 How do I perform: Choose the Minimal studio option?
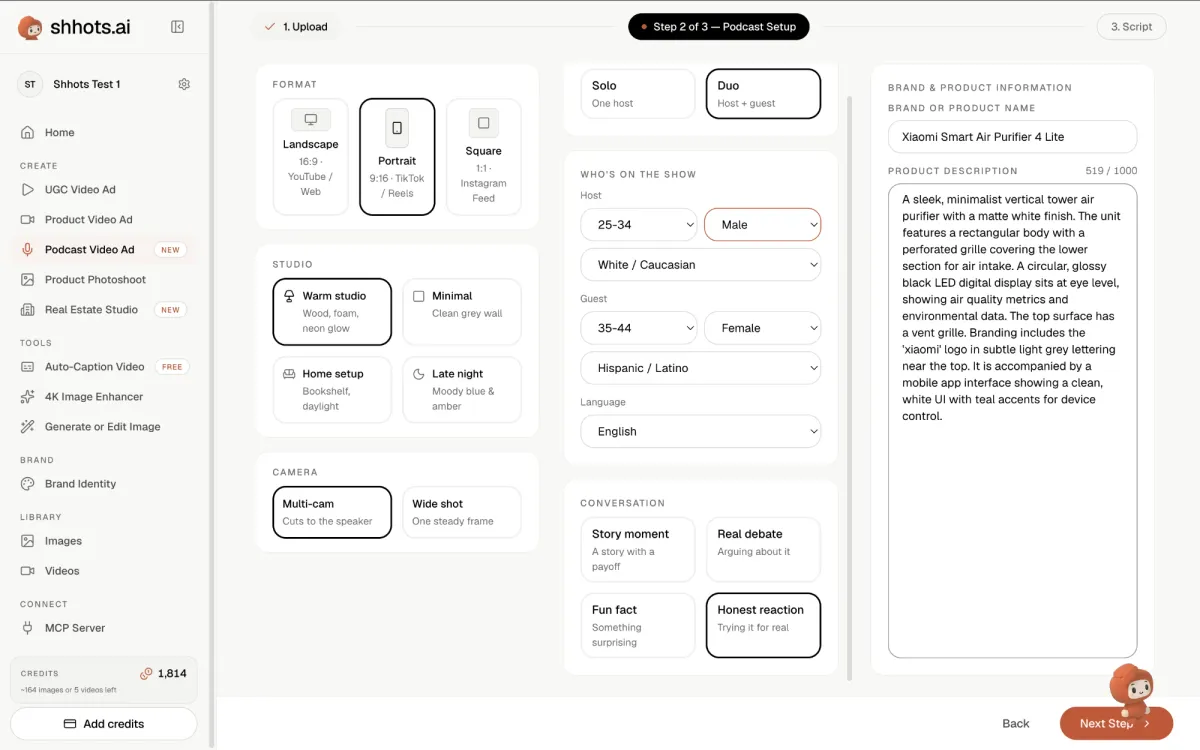click(x=462, y=311)
